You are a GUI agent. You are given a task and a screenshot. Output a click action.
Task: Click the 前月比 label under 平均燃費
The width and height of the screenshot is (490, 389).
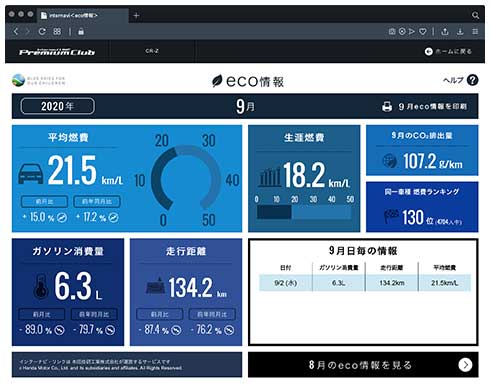click(x=44, y=202)
